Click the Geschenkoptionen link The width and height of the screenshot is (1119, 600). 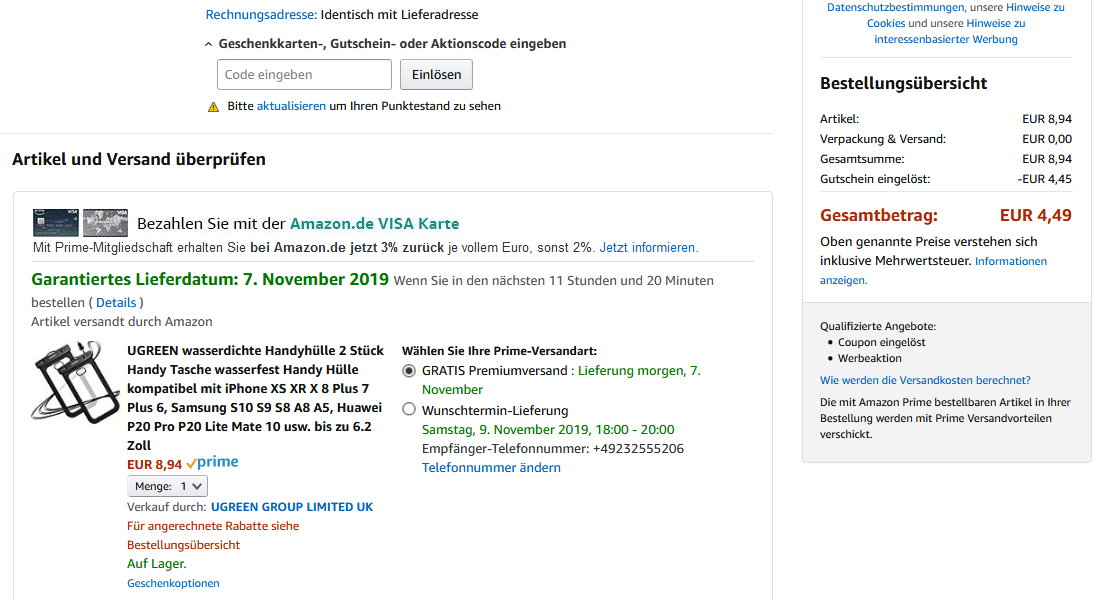coord(173,583)
